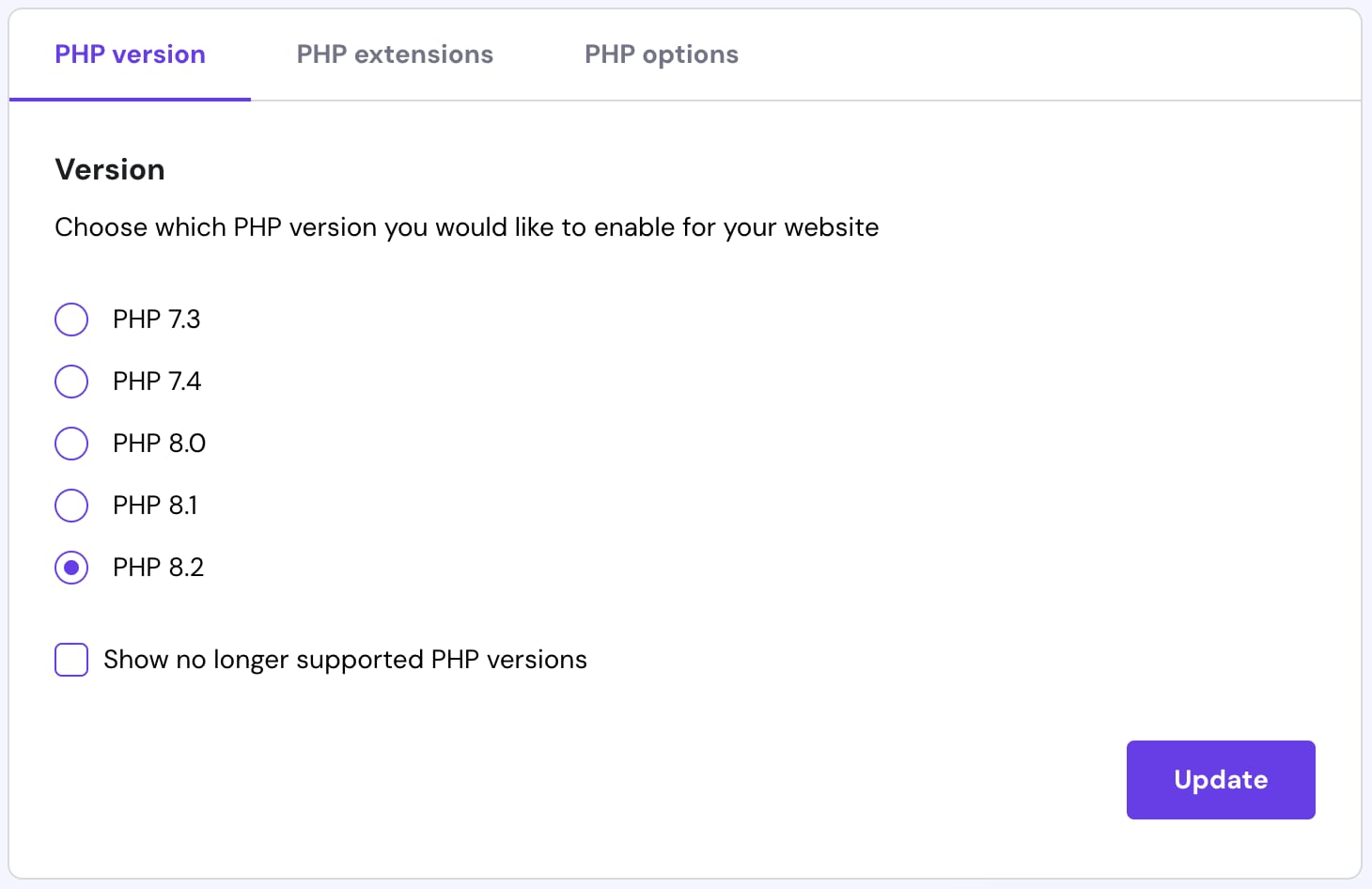Switch to the PHP extensions tab
Viewport: 1372px width, 889px height.
[395, 54]
